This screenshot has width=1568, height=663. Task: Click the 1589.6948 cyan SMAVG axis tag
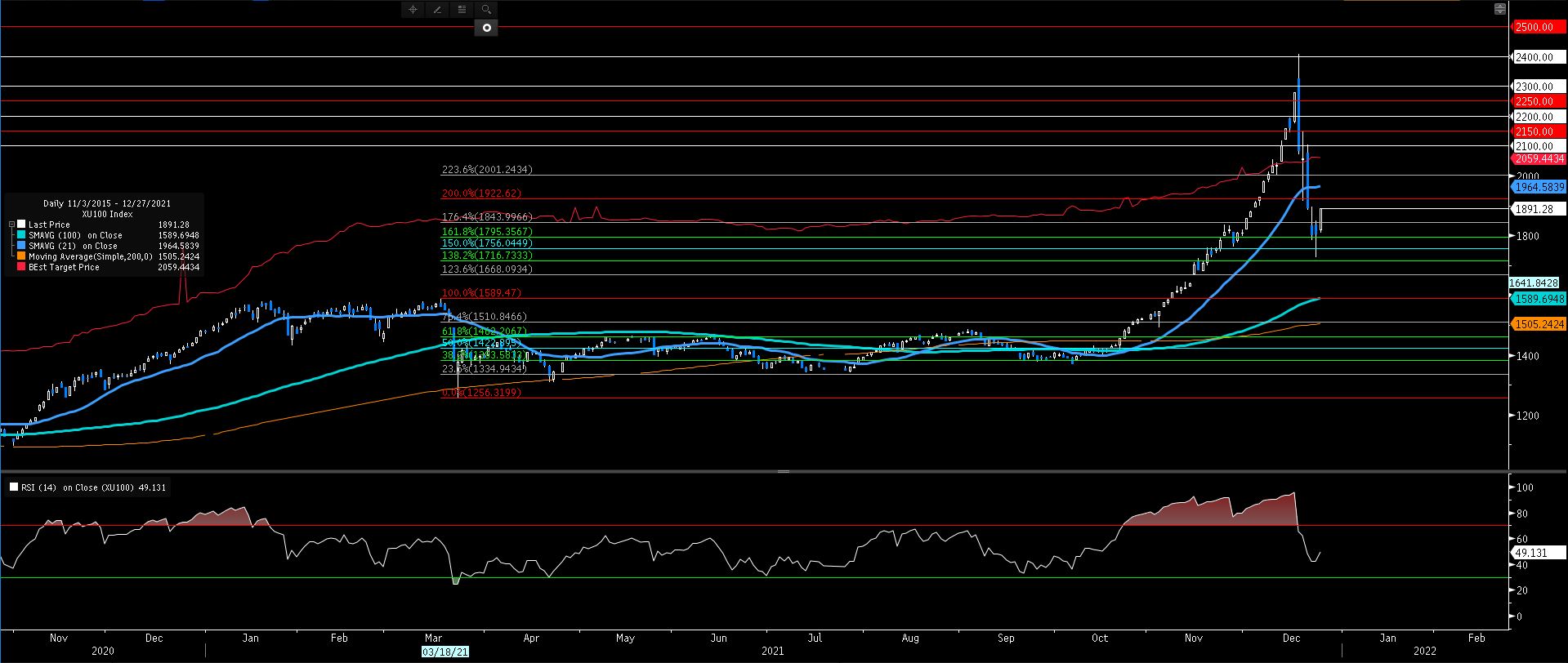pyautogui.click(x=1539, y=300)
